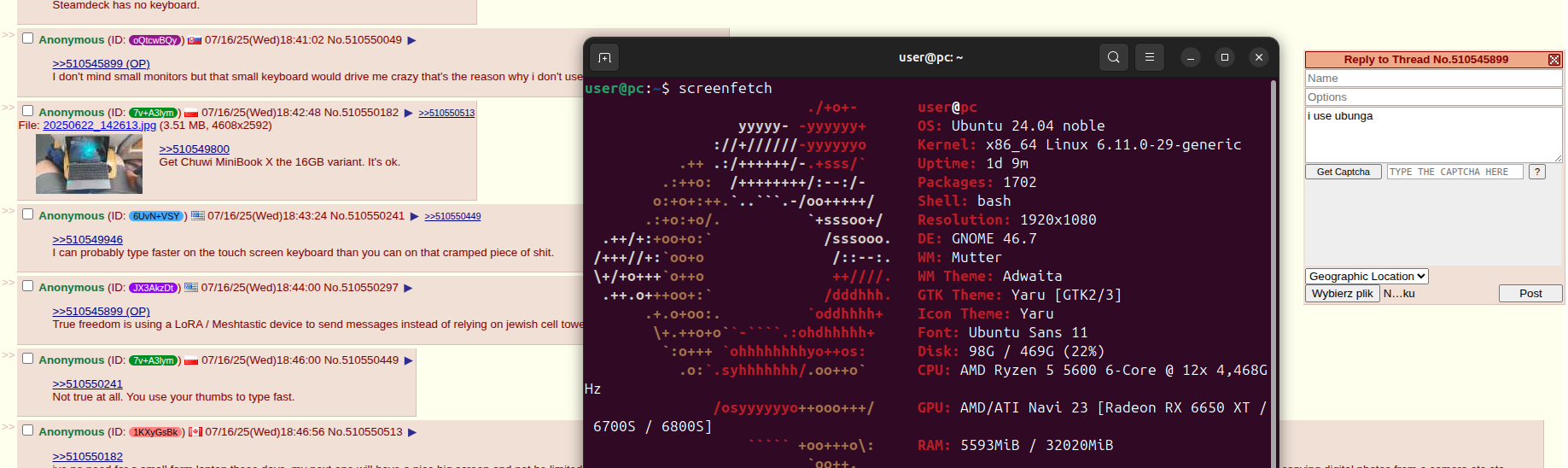Viewport: 1568px width, 468px height.
Task: Focus the Name field in the reply box
Action: point(1433,79)
